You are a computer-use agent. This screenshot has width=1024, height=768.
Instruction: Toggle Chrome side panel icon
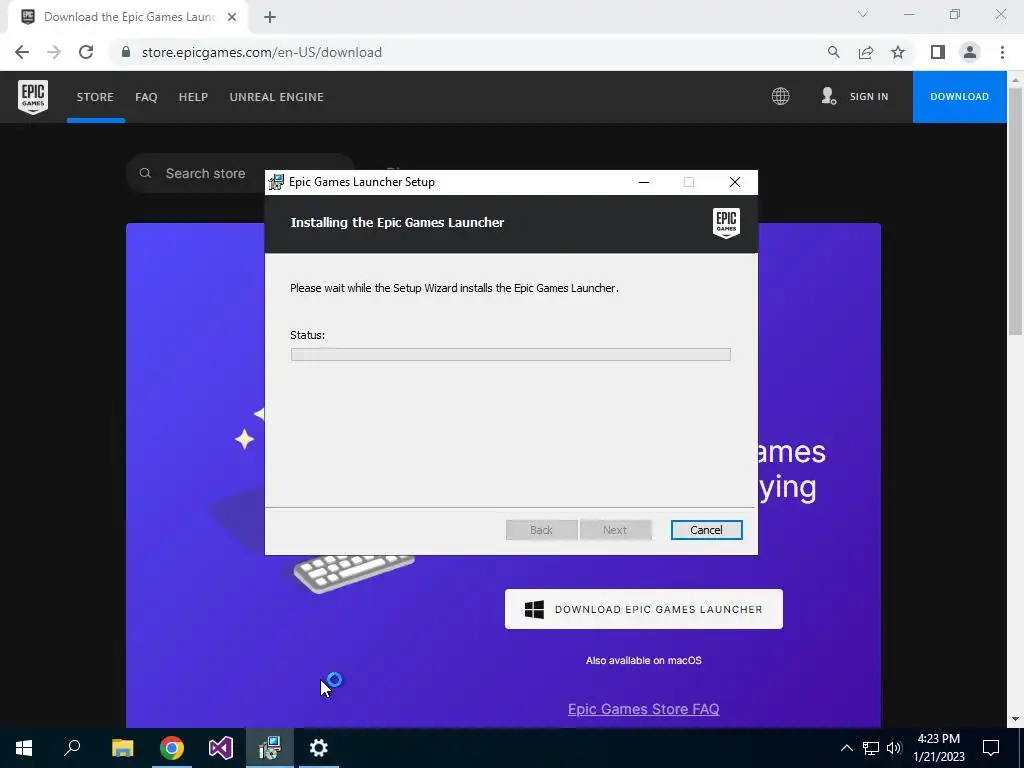tap(938, 52)
